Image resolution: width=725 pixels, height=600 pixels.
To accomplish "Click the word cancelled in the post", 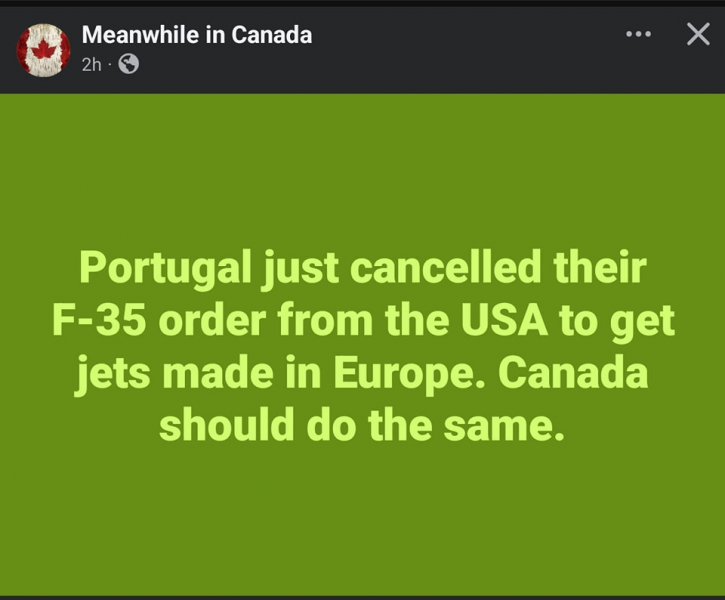I will point(445,267).
